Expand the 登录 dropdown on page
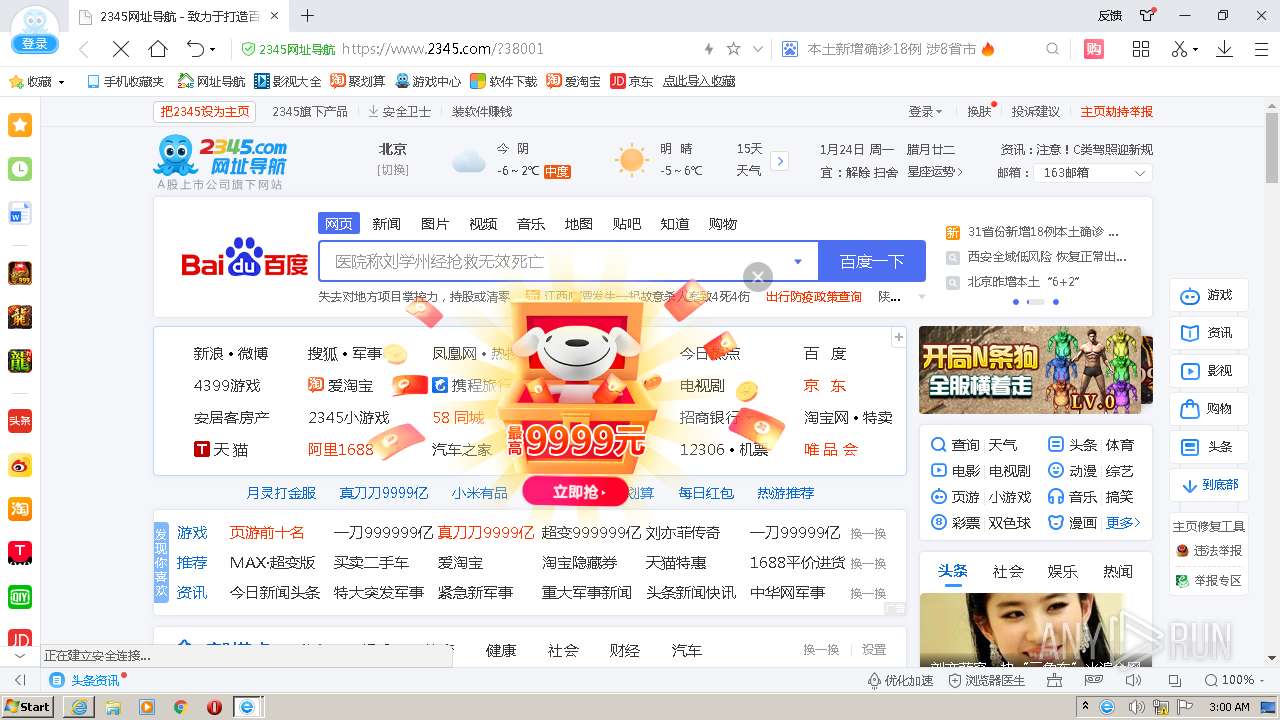Viewport: 1280px width, 720px height. coord(925,111)
